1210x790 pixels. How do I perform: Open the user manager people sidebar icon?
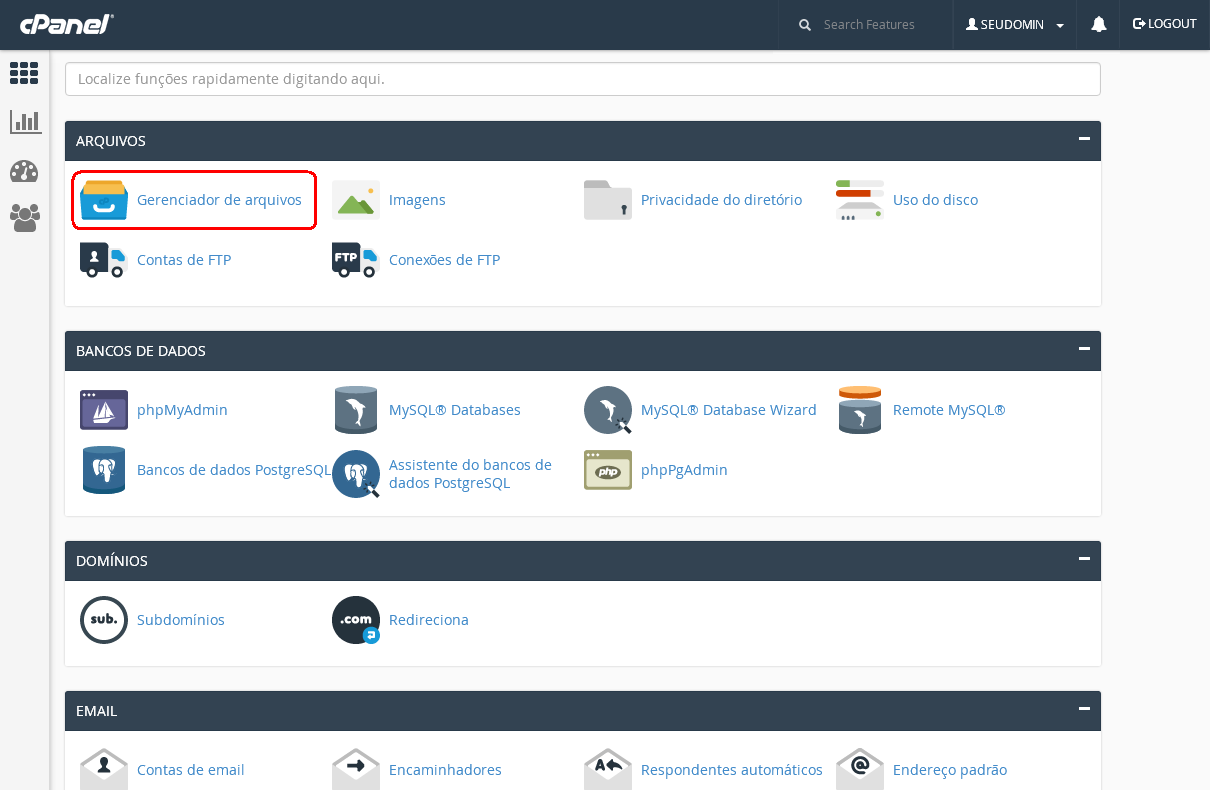(24, 218)
